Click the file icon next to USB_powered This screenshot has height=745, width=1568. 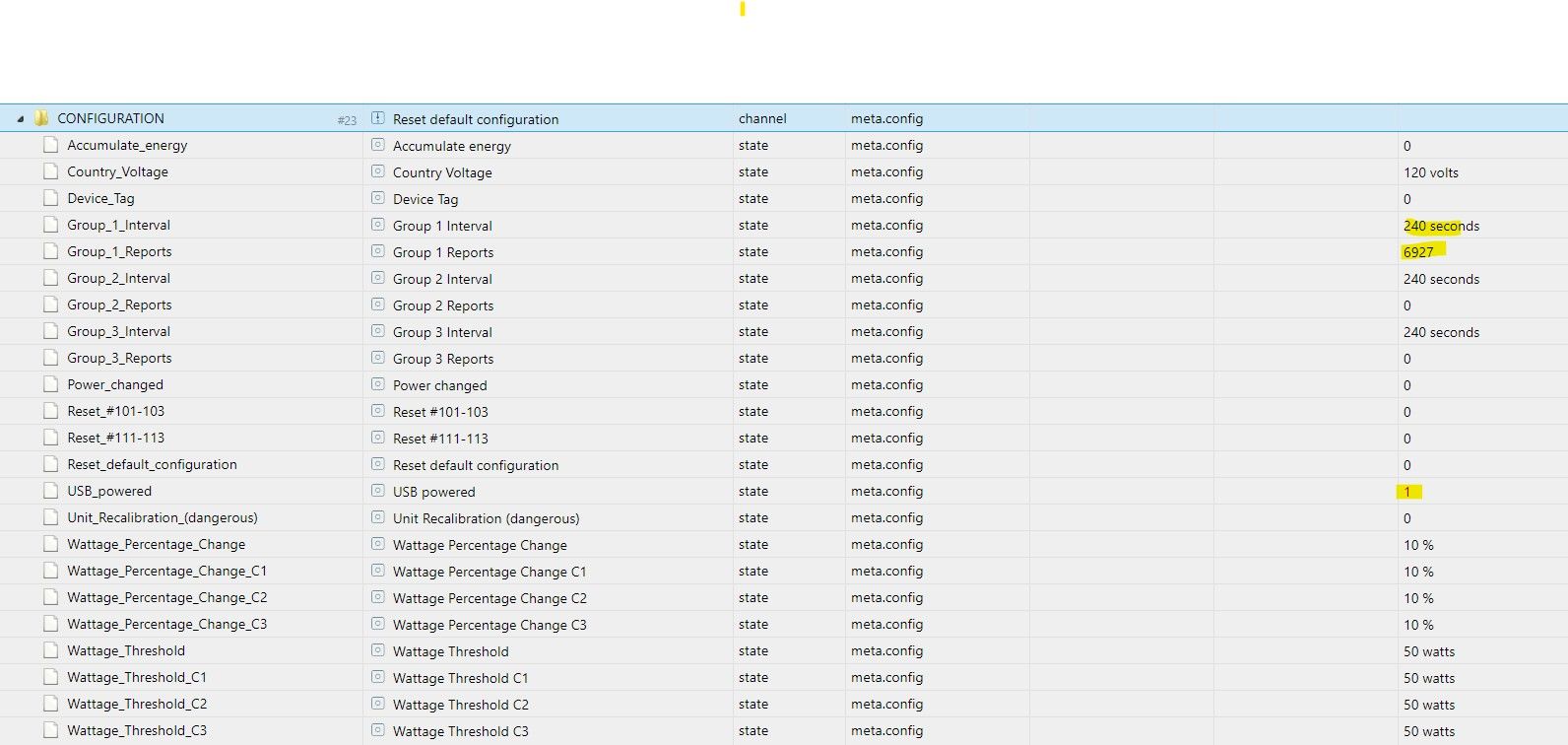tap(51, 491)
